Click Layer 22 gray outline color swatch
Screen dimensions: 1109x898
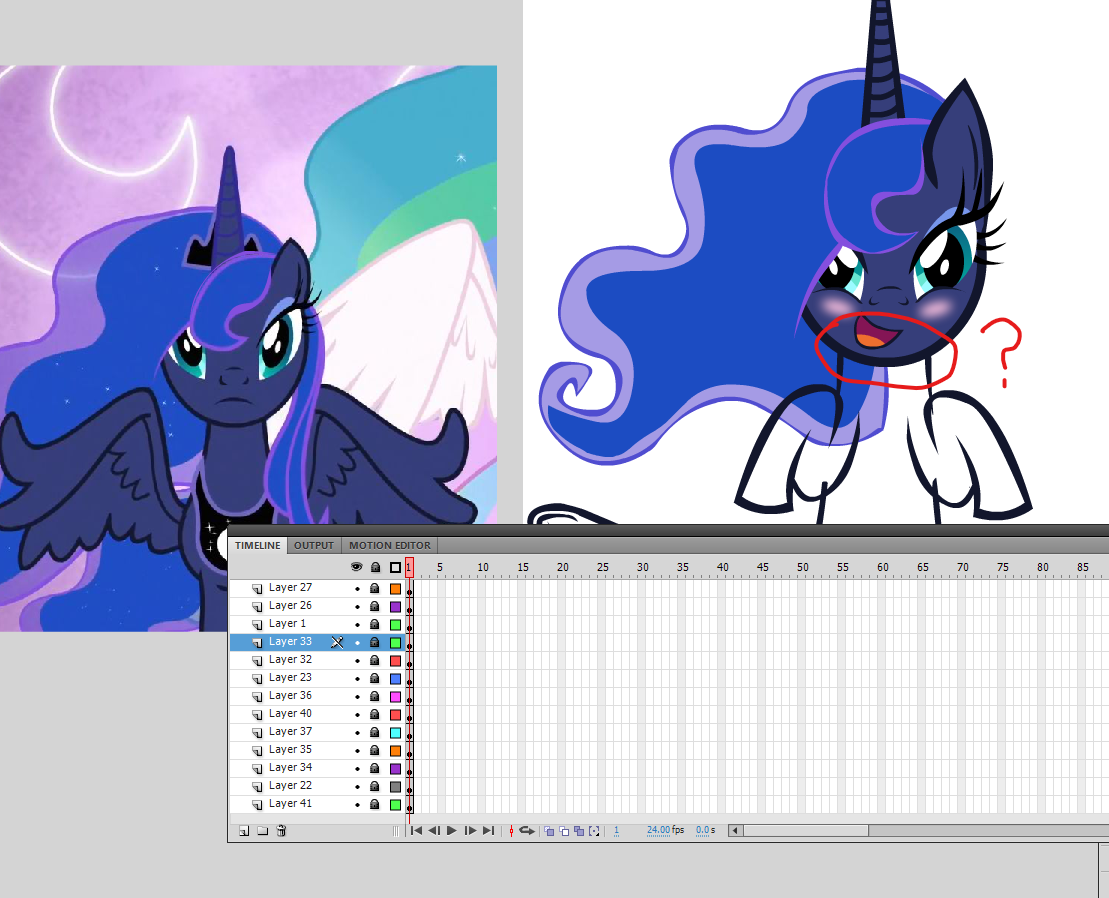pos(395,786)
